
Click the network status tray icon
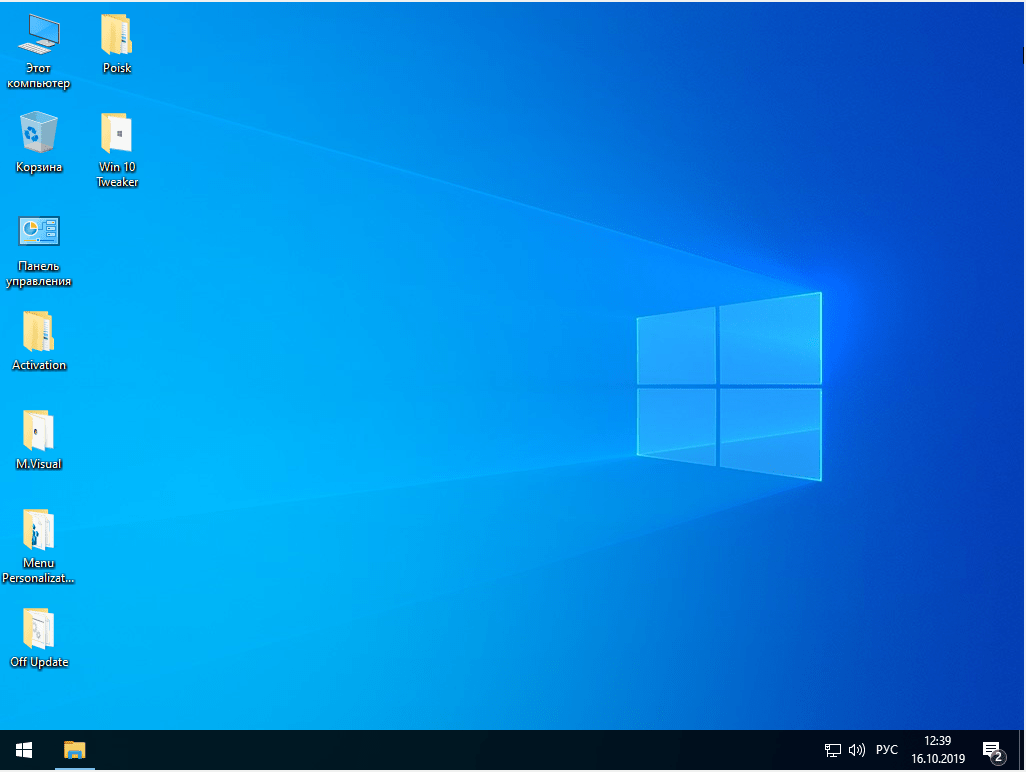(832, 749)
